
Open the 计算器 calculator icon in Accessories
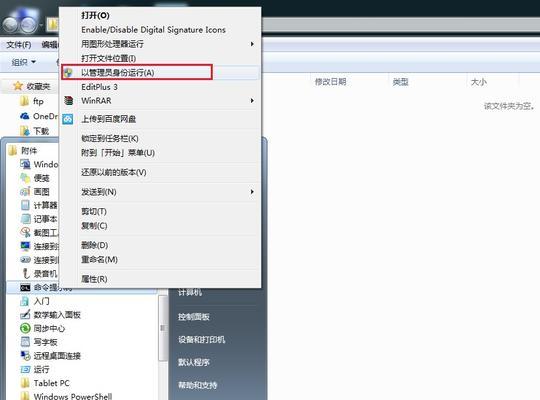click(x=25, y=205)
